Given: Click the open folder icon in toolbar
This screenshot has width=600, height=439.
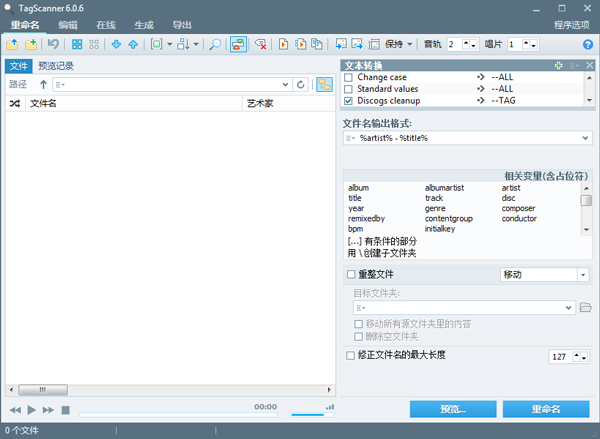Looking at the screenshot, I should pyautogui.click(x=12, y=45).
